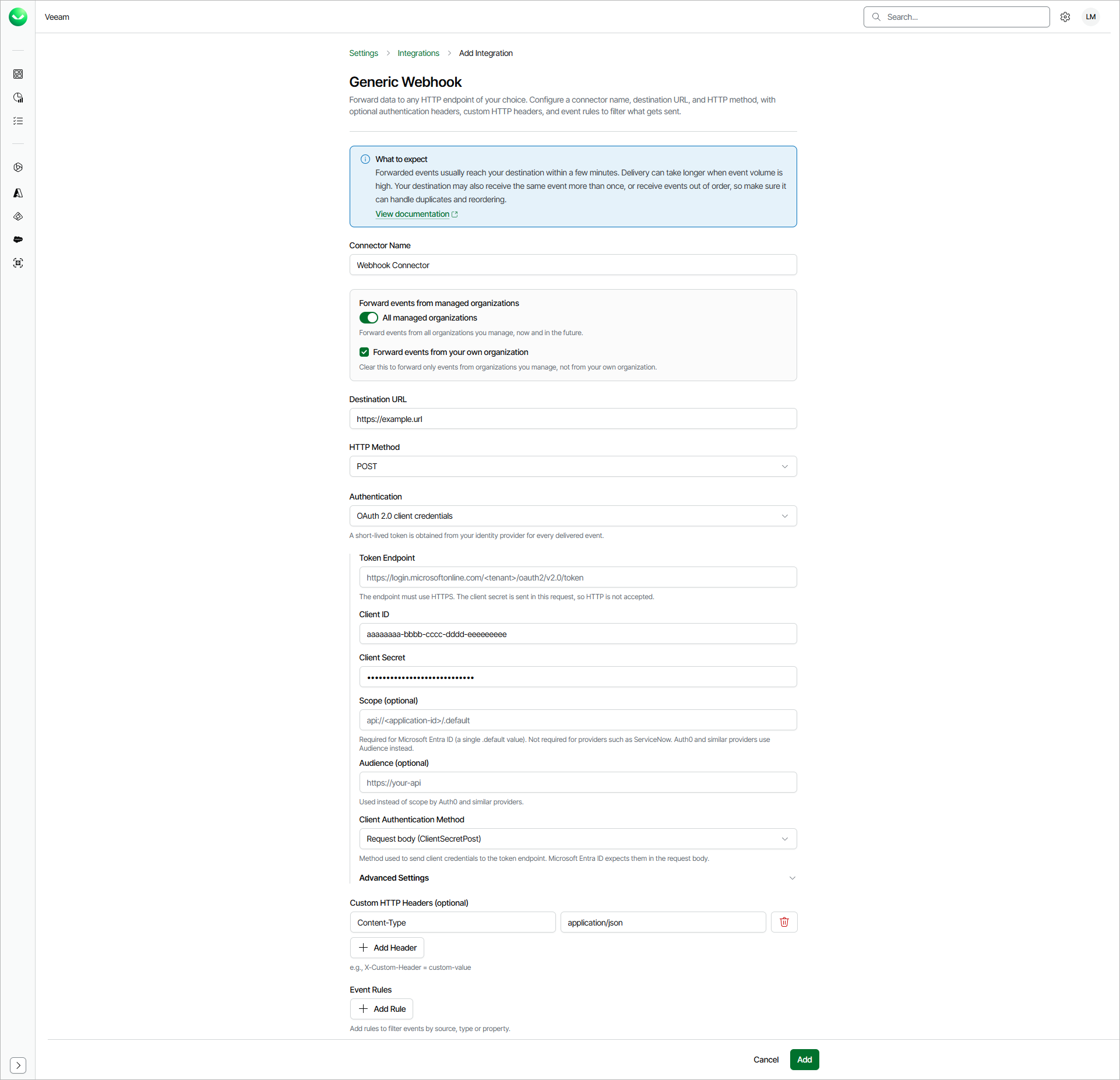Open View documentation link
This screenshot has height=1080, width=1120.
tap(416, 214)
